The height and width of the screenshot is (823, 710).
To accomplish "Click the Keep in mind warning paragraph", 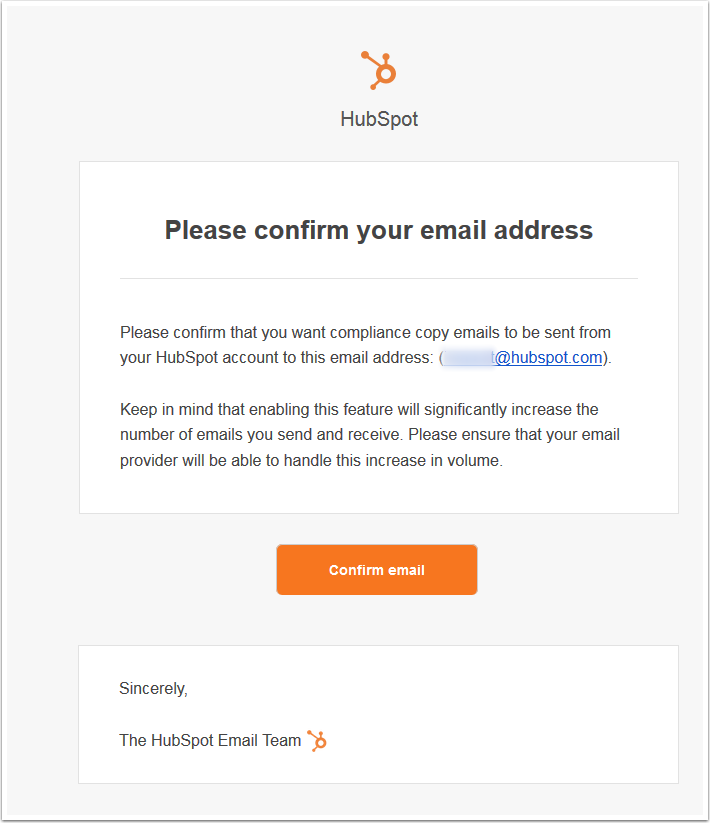I will coord(370,435).
